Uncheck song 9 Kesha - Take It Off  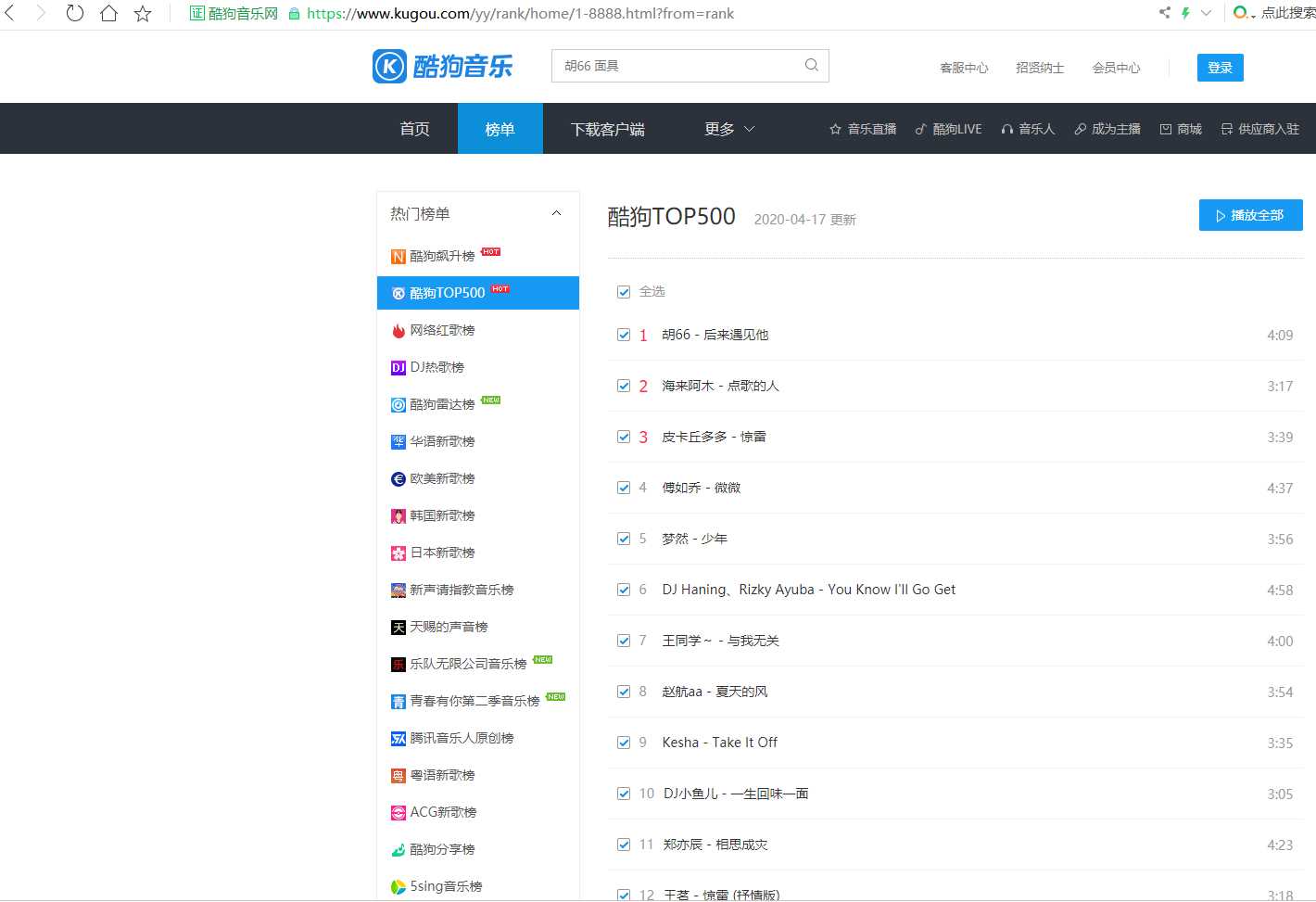(x=624, y=743)
